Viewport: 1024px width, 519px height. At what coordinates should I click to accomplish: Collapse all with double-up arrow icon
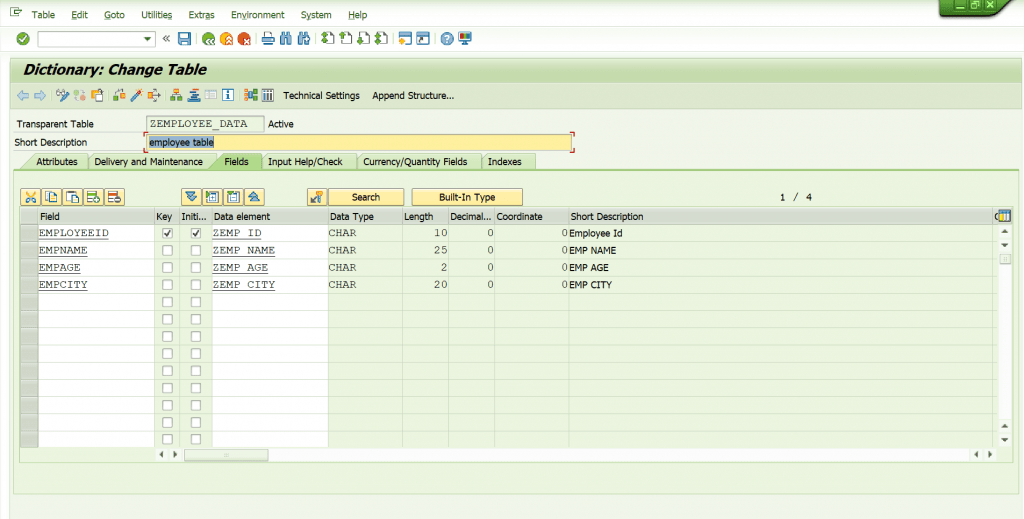point(254,197)
